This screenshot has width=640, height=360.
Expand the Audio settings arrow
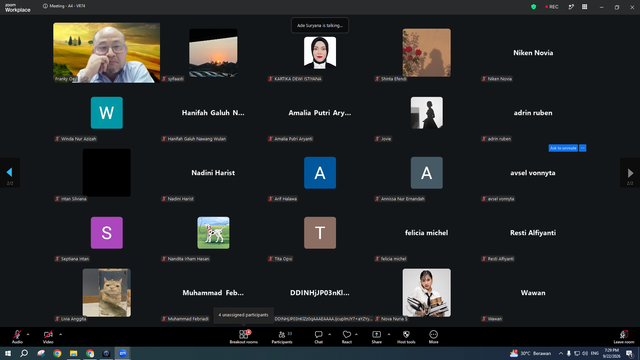coord(28,334)
